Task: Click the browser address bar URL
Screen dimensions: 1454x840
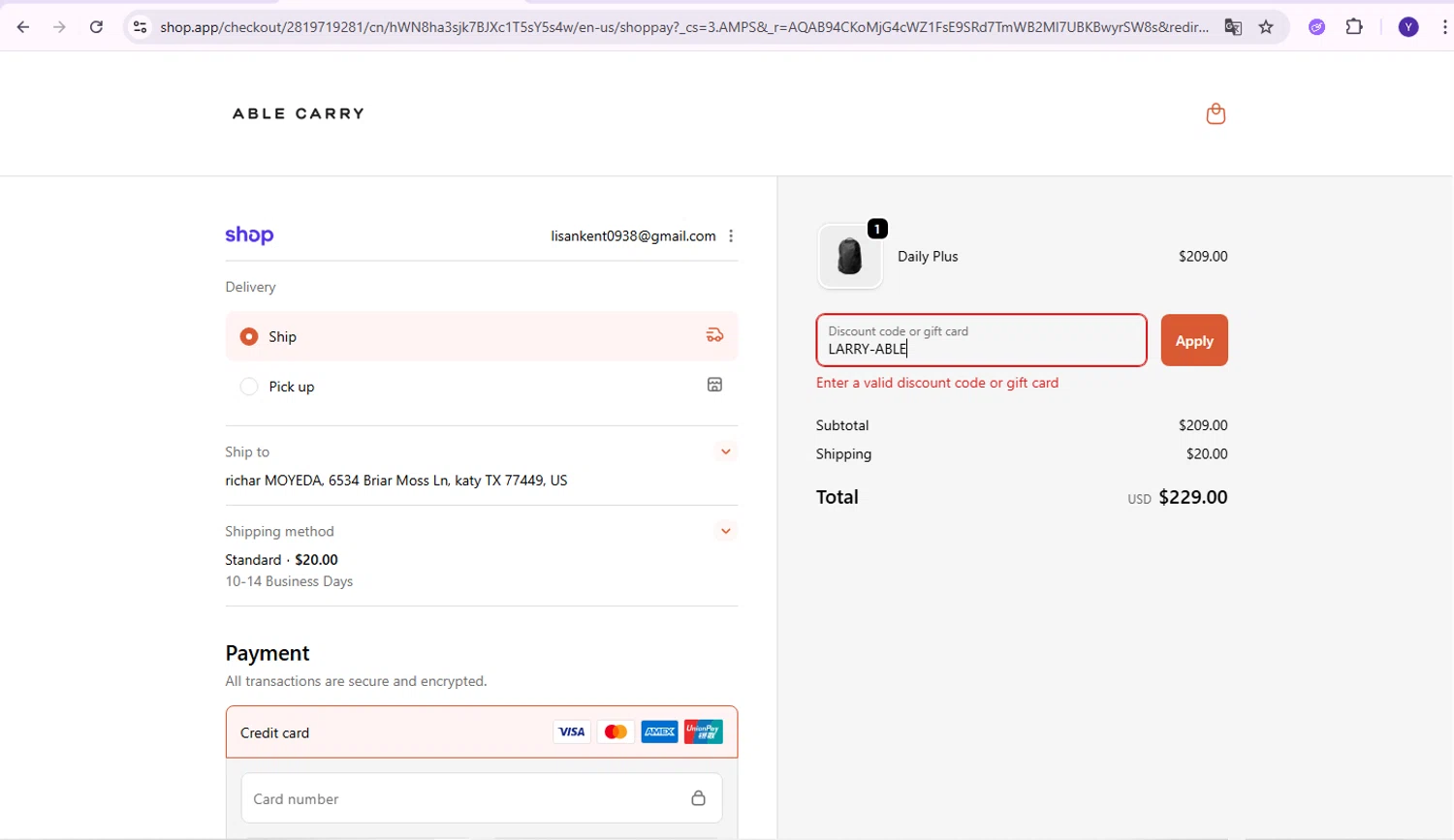Action: [683, 27]
